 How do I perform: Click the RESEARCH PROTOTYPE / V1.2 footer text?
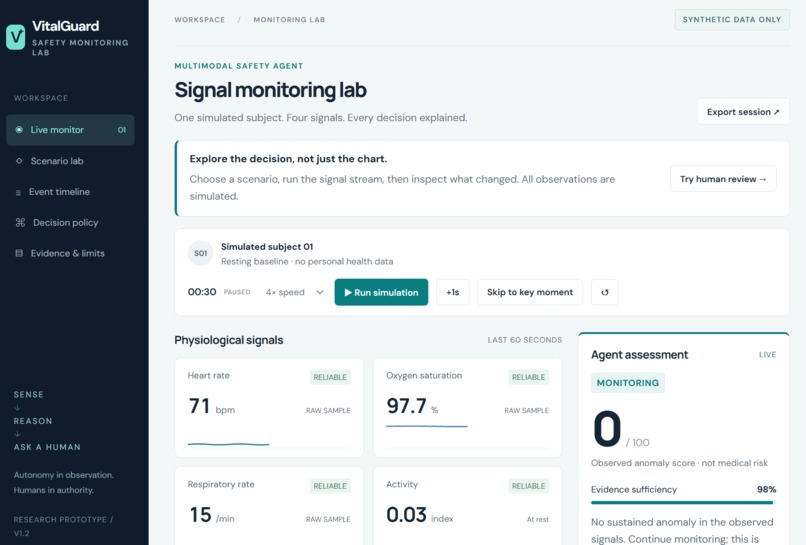tap(63, 526)
